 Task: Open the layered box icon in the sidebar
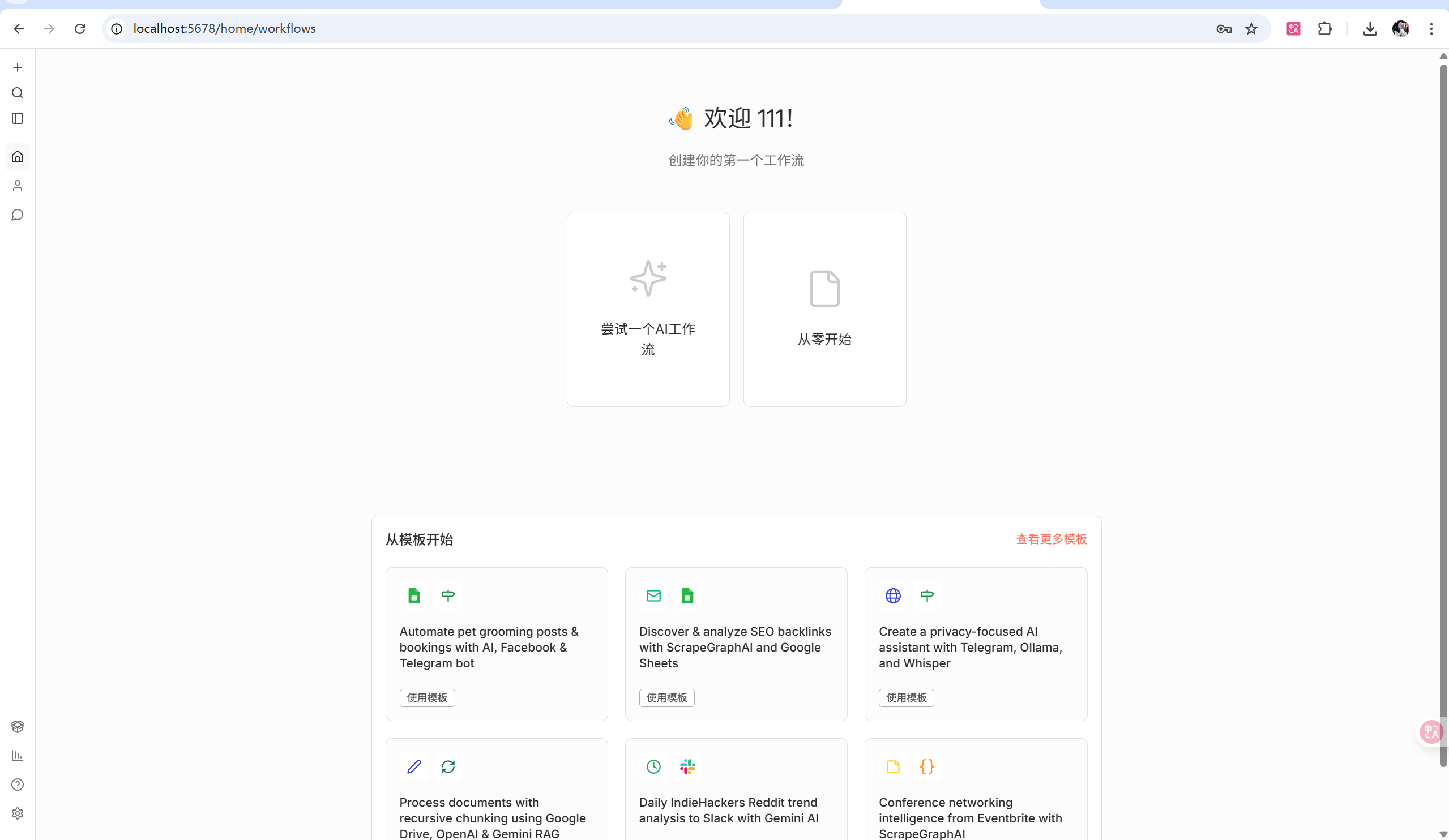pos(17,726)
